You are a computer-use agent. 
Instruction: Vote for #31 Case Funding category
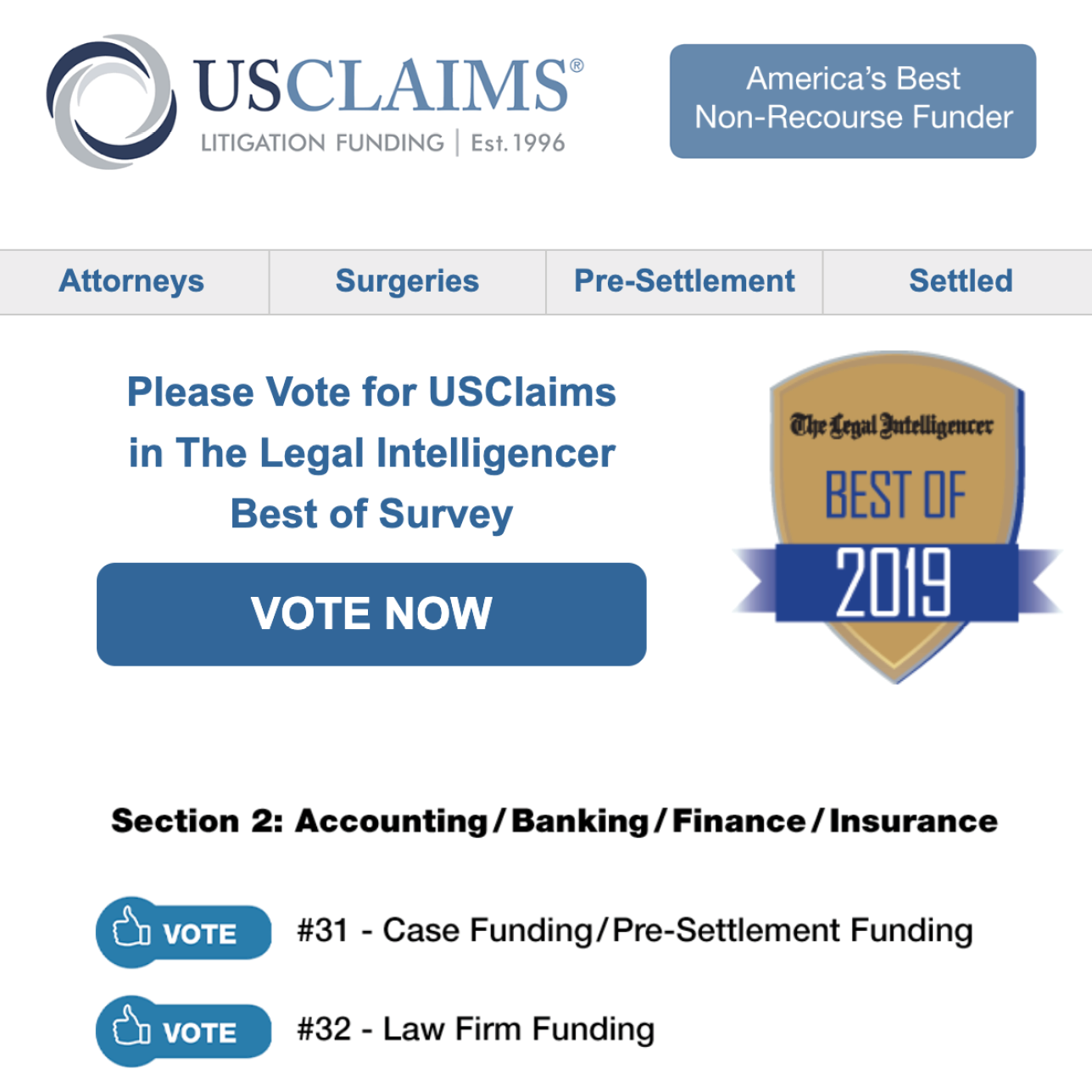pyautogui.click(x=183, y=933)
